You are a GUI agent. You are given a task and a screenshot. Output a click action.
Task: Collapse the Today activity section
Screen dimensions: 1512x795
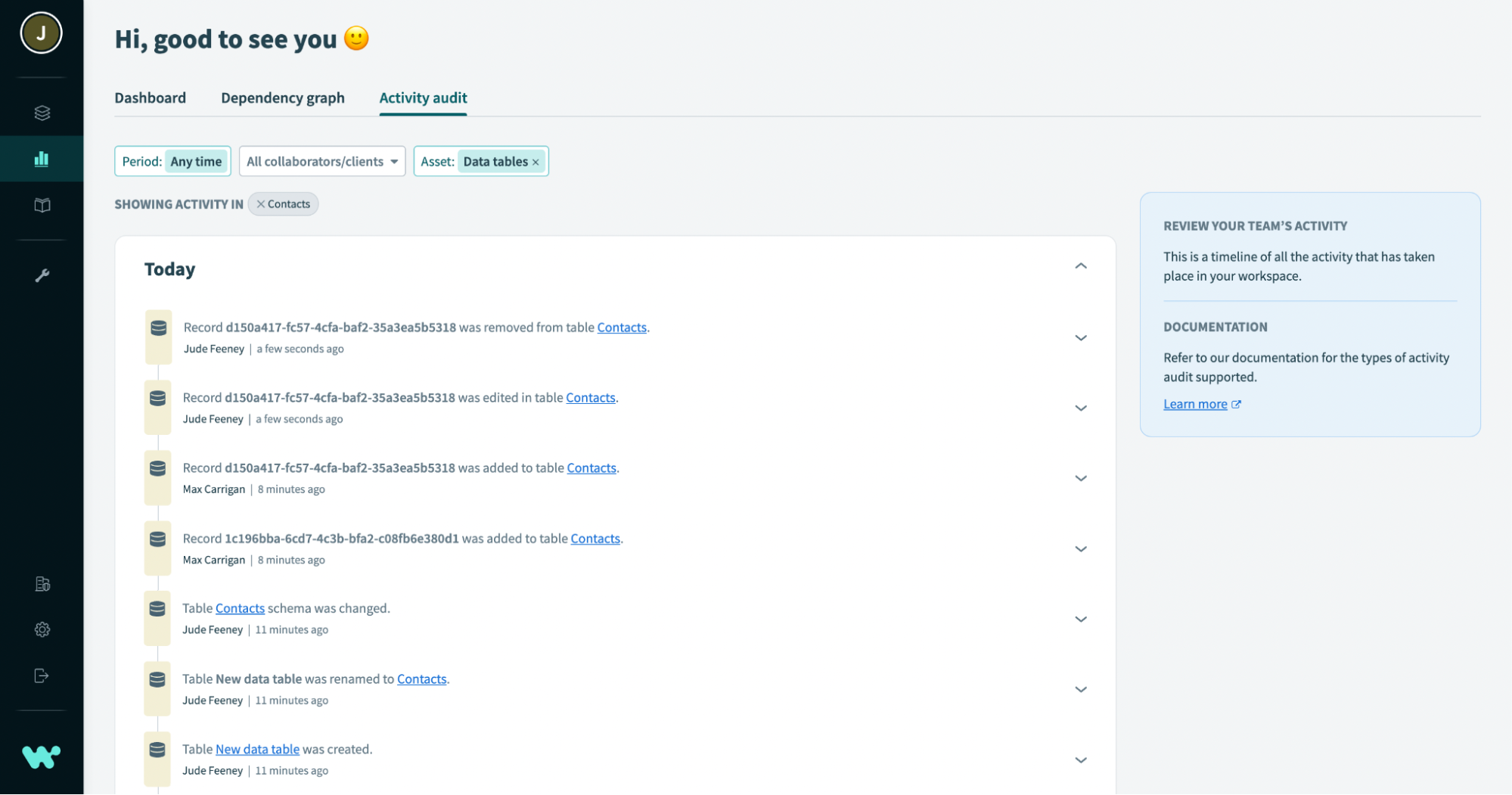[x=1080, y=266]
